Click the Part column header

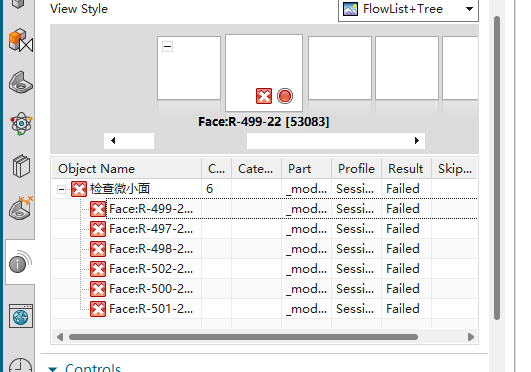coord(306,169)
